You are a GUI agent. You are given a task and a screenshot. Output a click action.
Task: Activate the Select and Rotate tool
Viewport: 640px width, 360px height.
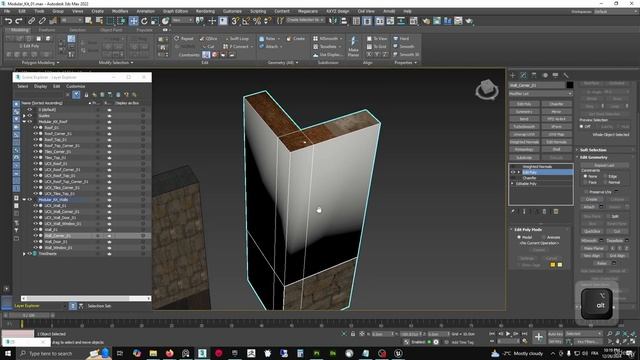coord(144,21)
